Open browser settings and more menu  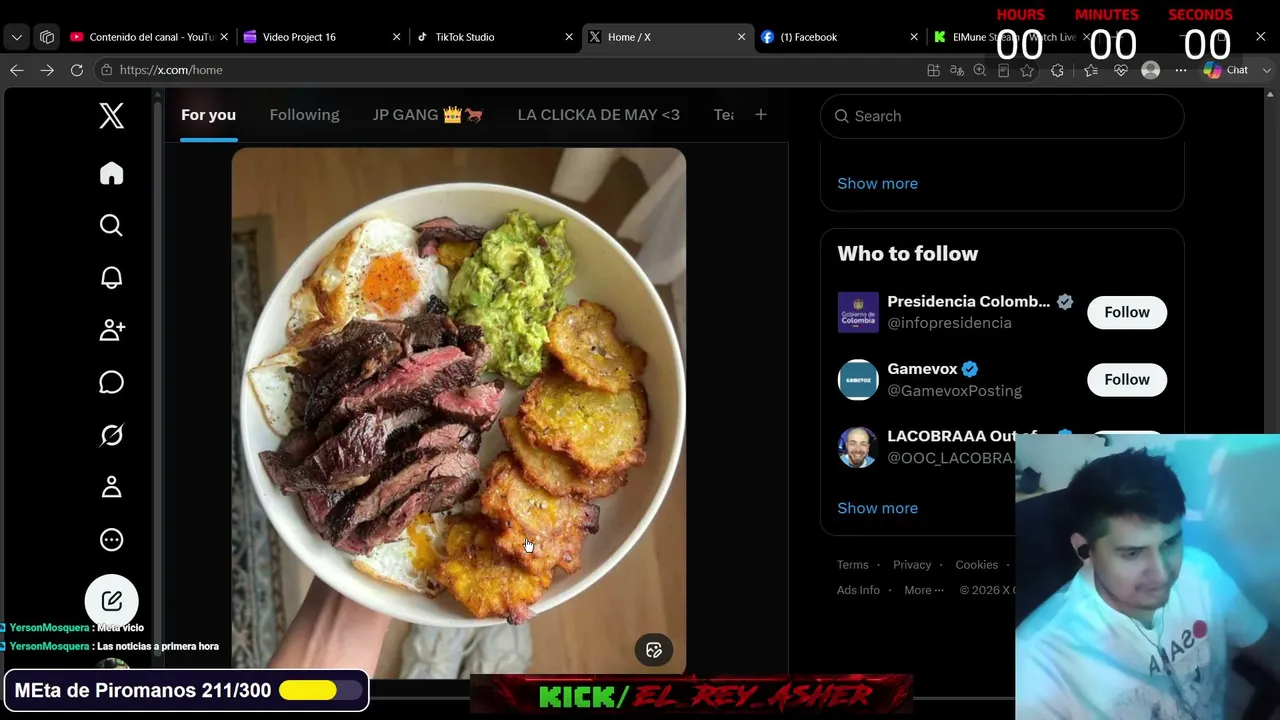(x=1181, y=70)
